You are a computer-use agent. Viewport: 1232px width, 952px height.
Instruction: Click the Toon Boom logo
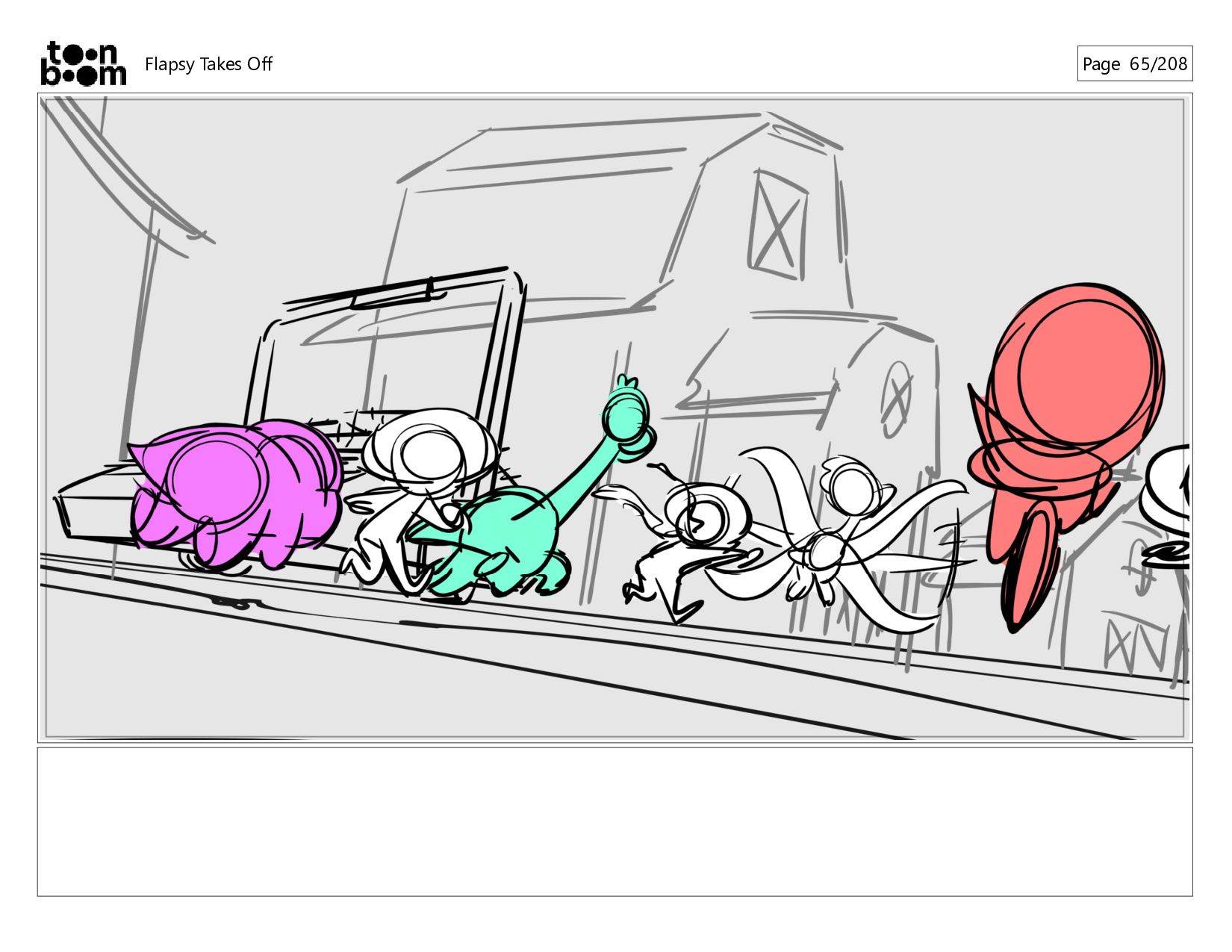(x=83, y=63)
